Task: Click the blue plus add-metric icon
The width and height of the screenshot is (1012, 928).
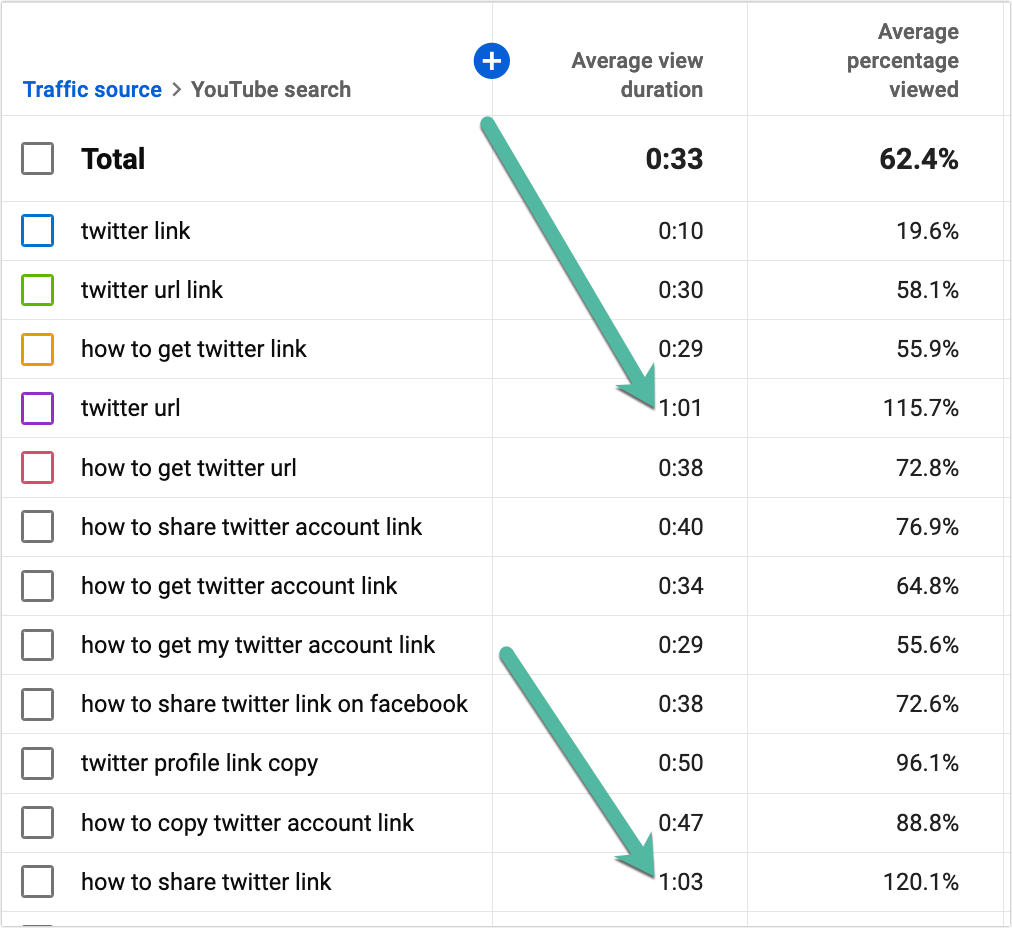Action: (491, 61)
